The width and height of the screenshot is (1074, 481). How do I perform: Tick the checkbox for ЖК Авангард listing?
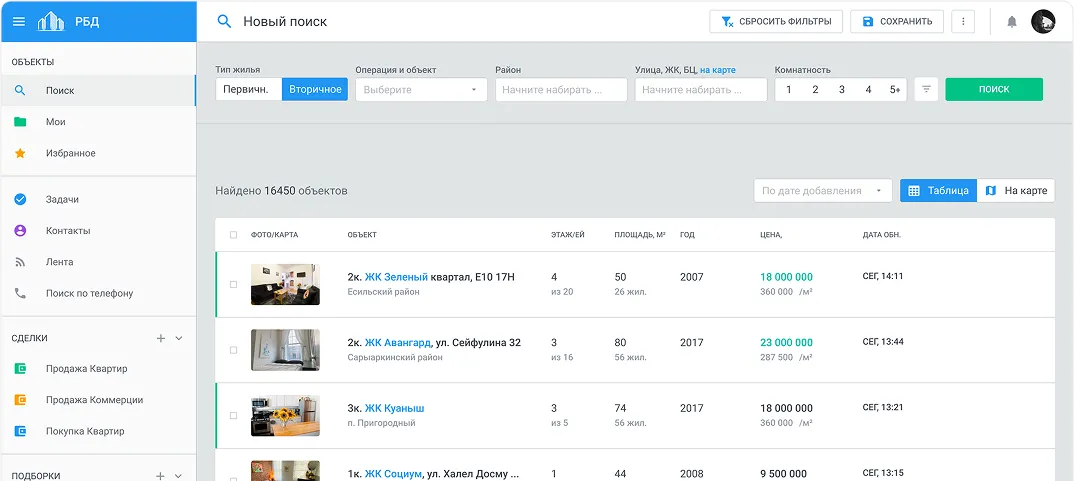click(234, 350)
